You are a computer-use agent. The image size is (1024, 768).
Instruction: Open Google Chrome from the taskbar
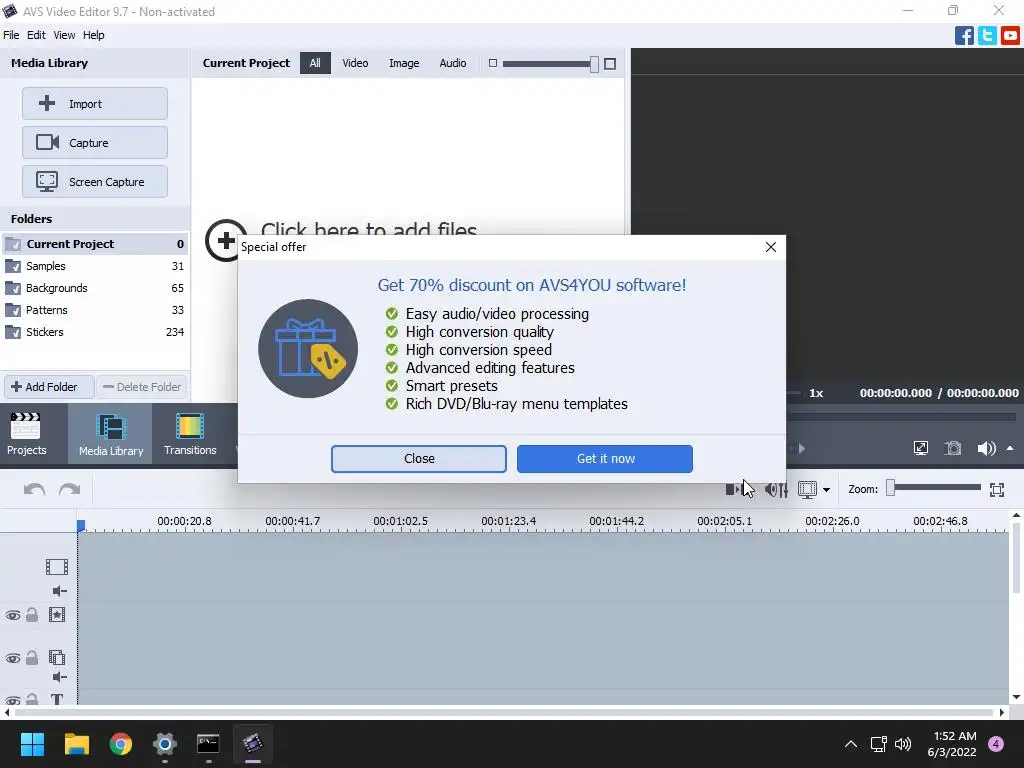[121, 744]
